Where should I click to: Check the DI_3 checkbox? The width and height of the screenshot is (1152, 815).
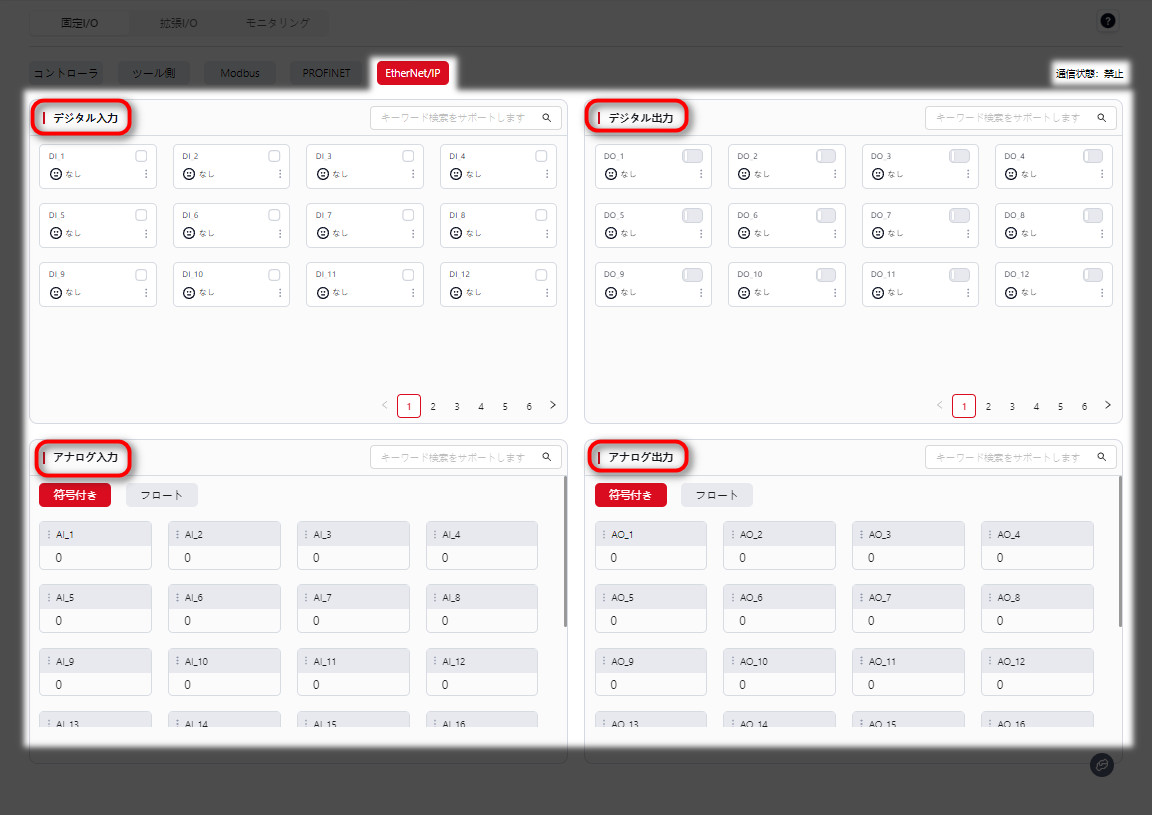(408, 156)
